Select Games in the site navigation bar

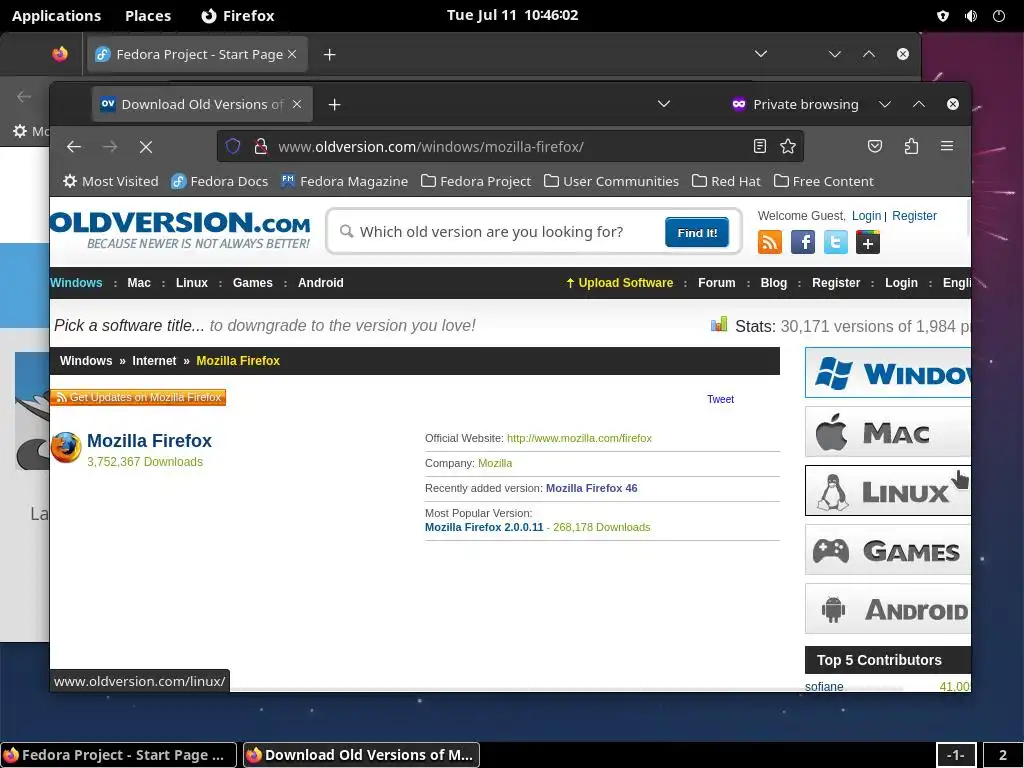coord(252,283)
